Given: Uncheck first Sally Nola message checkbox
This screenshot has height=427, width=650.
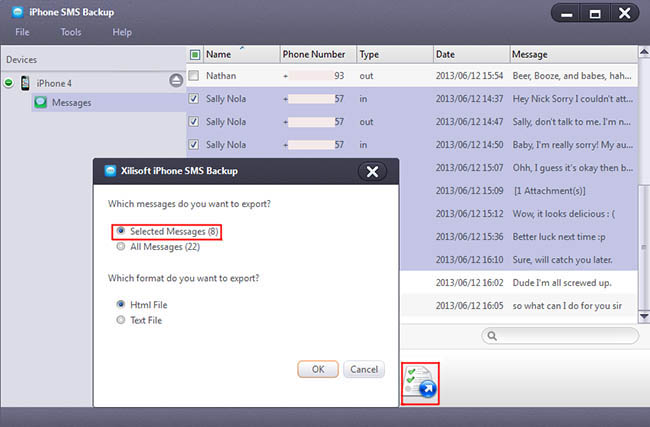Looking at the screenshot, I should click(x=194, y=99).
